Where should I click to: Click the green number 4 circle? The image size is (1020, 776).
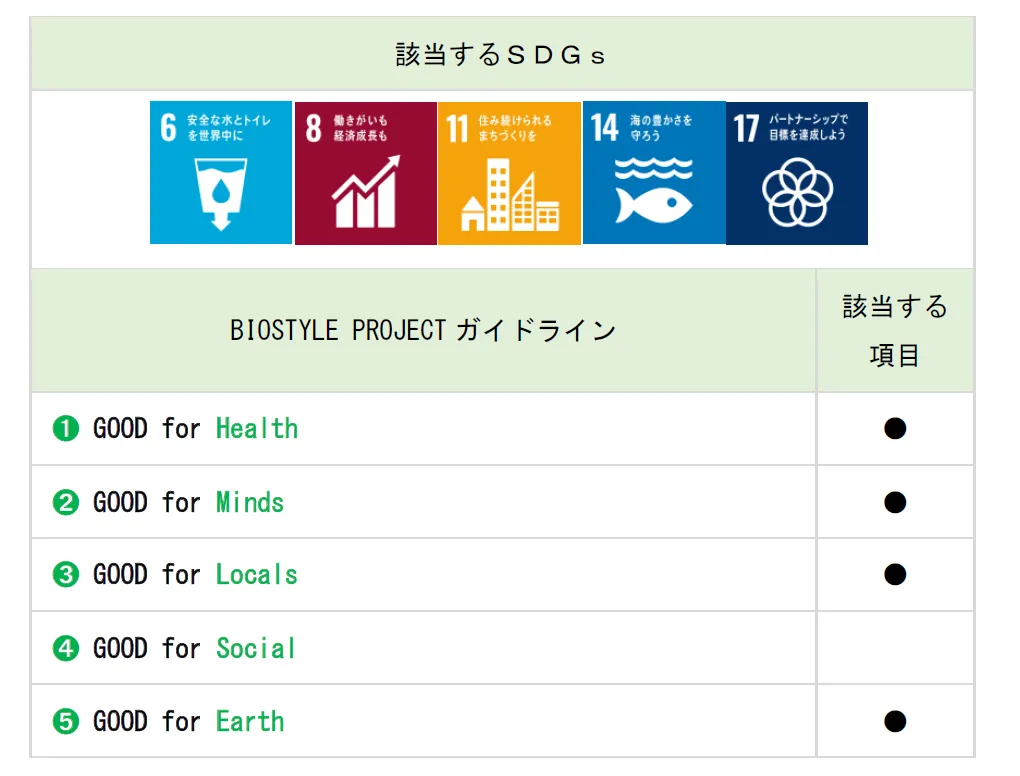66,648
